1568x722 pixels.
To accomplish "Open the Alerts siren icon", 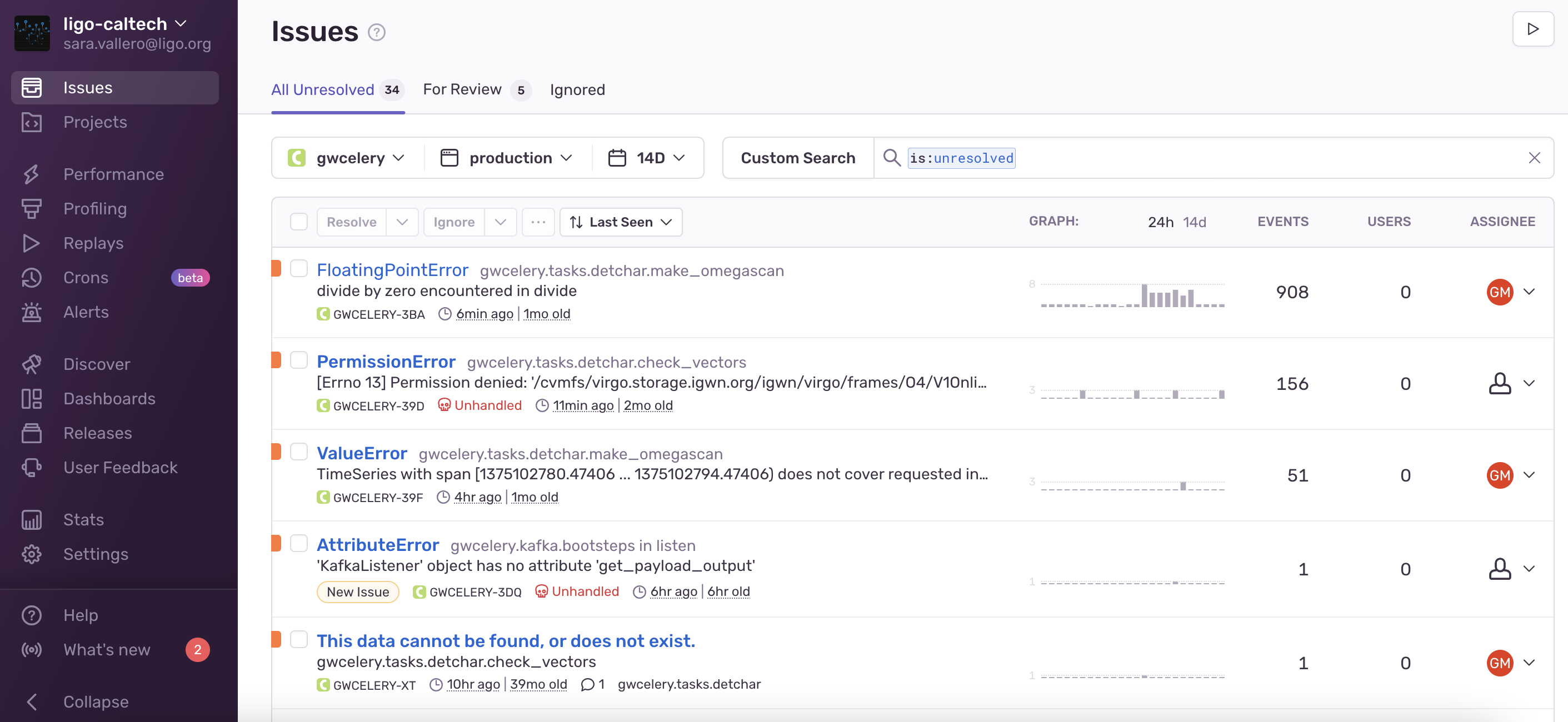I will coord(32,312).
